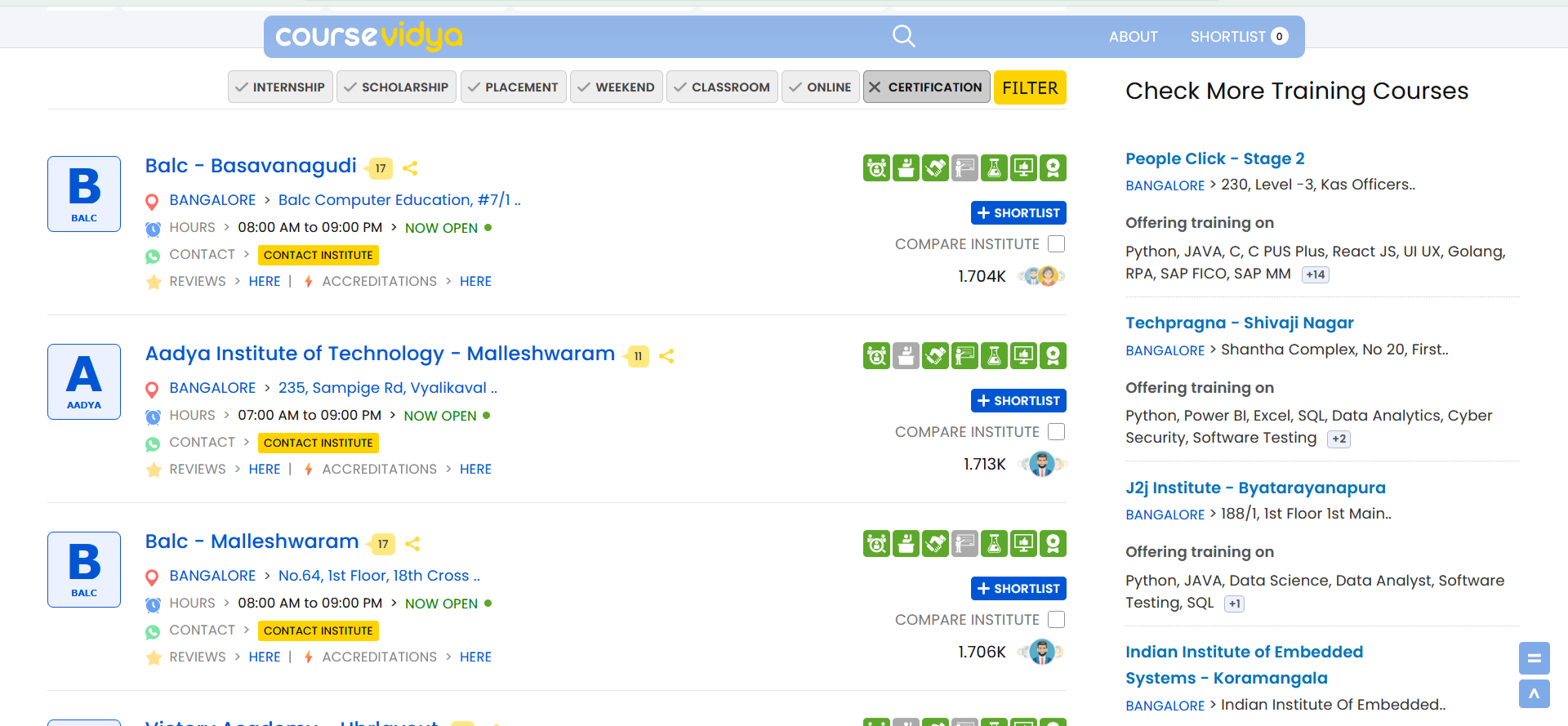Open Balc - Malleshwaram institute title
The width and height of the screenshot is (1568, 726).
(x=252, y=541)
